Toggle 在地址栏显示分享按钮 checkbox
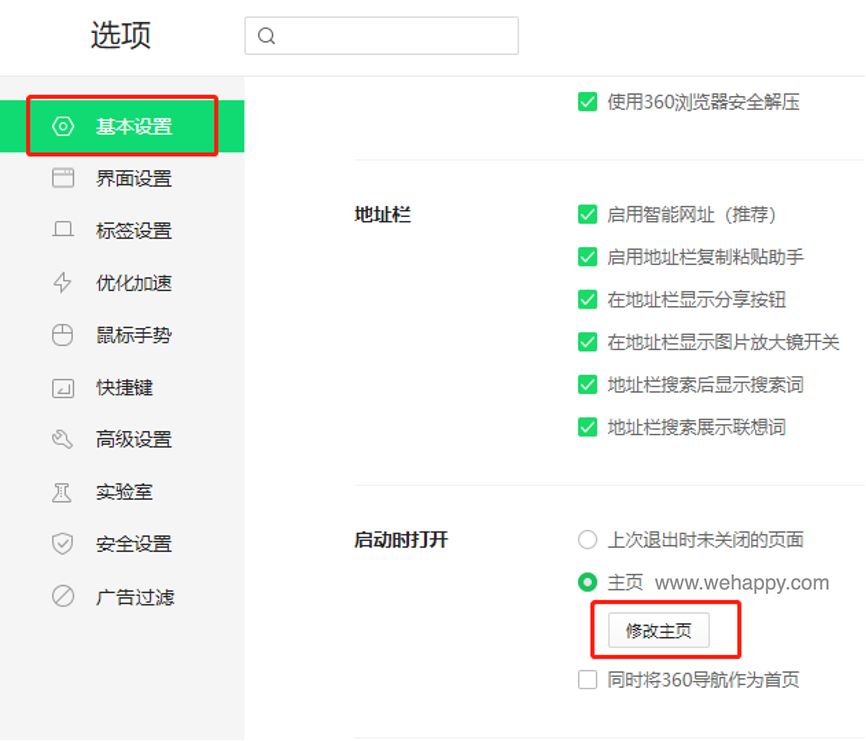866x741 pixels. point(587,300)
